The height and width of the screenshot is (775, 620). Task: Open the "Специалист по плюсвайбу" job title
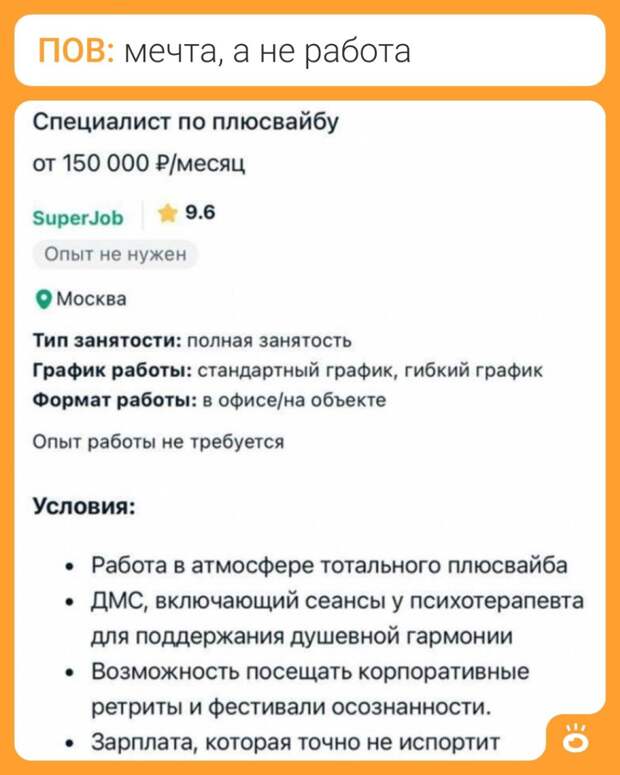coord(185,124)
